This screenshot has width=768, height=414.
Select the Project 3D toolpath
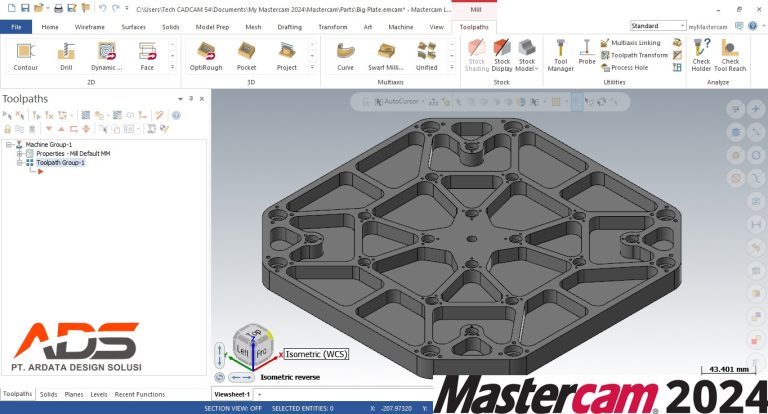(287, 57)
